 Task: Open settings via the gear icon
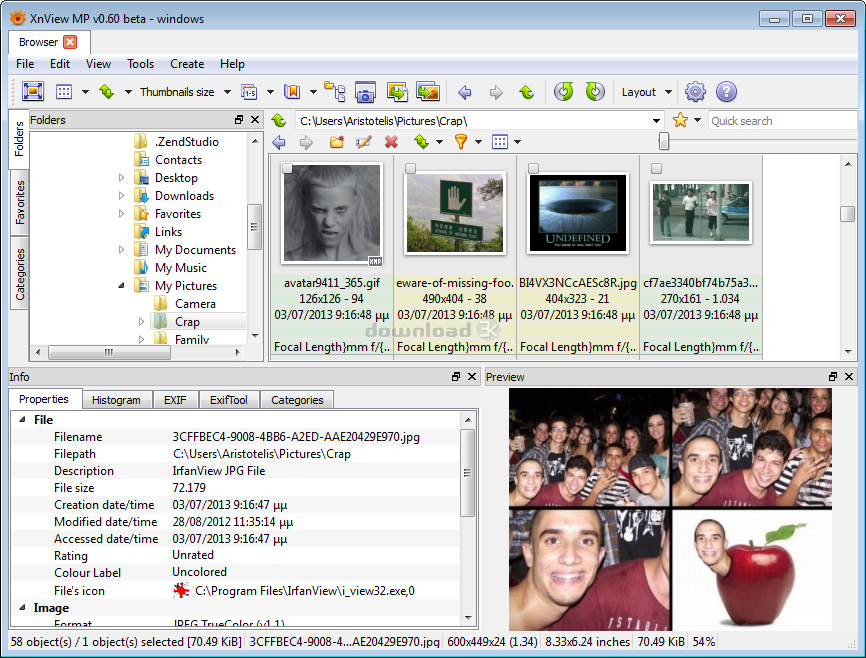[x=695, y=92]
